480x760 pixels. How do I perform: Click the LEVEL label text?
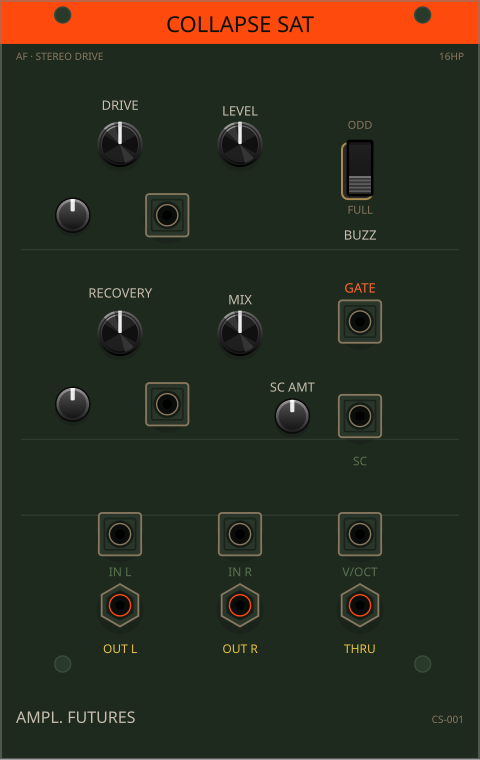240,111
